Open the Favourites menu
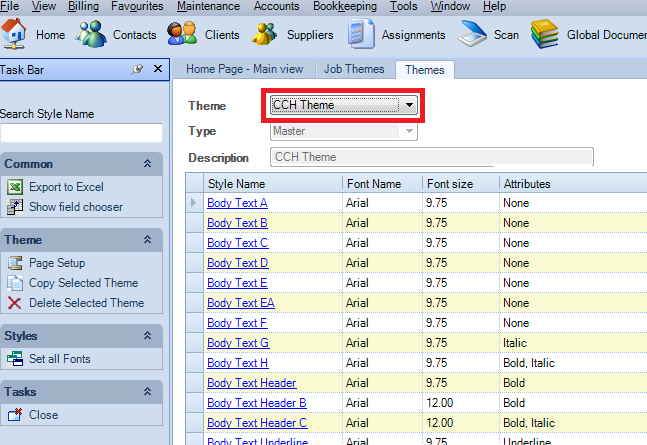Viewport: 647px width, 445px height. tap(137, 6)
